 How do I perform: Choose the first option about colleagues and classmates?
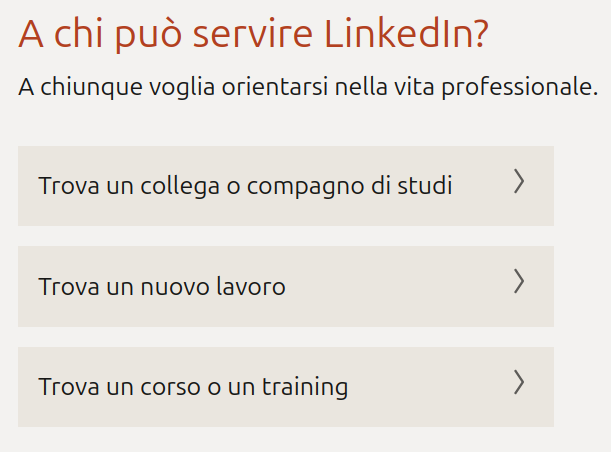point(285,186)
